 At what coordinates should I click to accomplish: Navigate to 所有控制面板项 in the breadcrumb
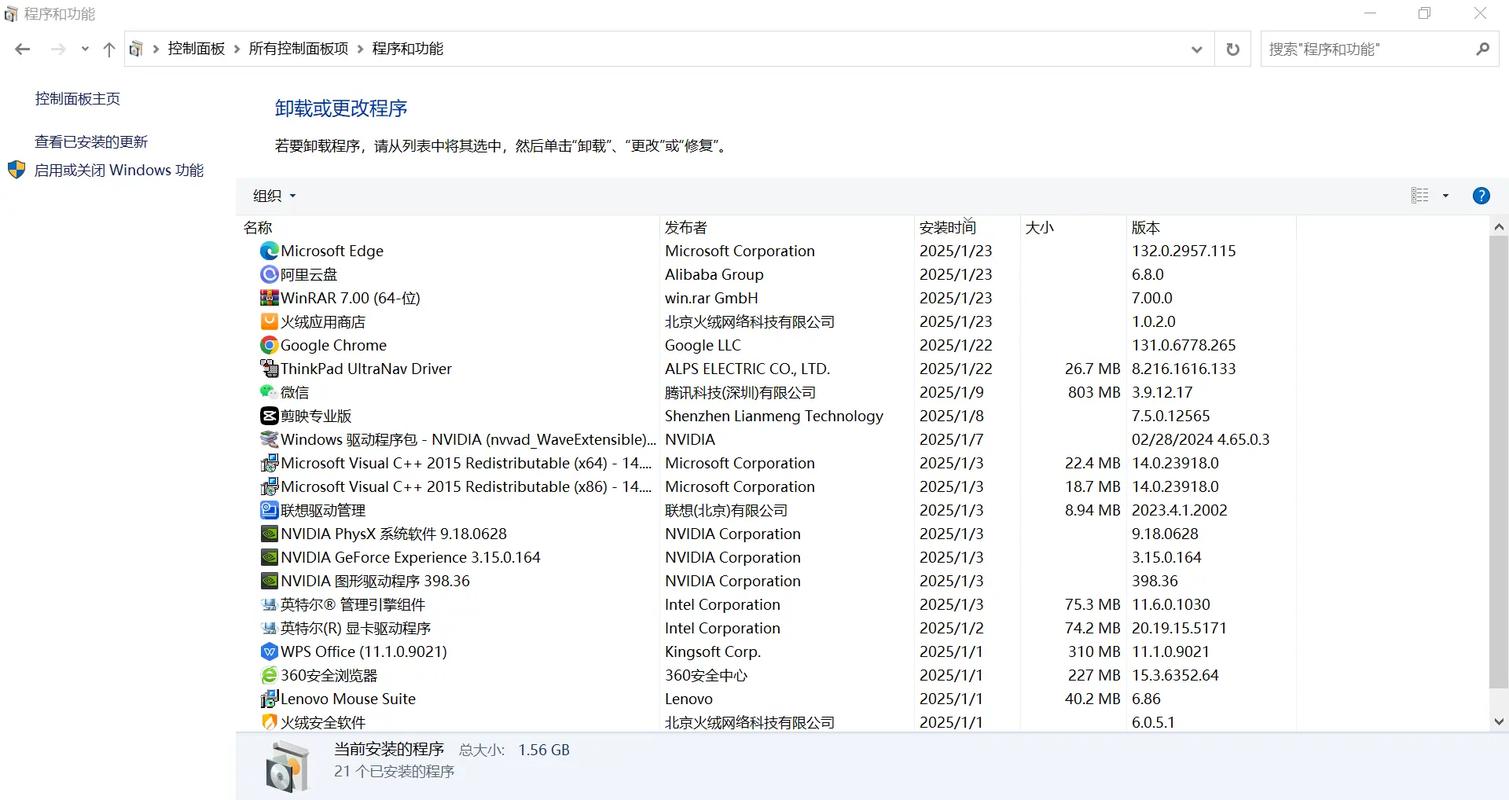pyautogui.click(x=298, y=48)
